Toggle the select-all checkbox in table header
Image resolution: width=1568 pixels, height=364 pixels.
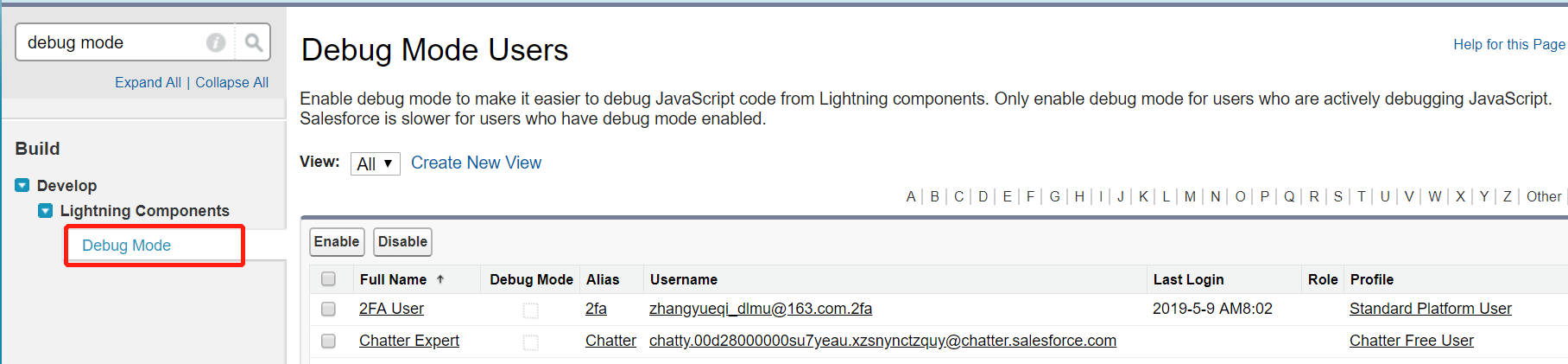[x=328, y=279]
